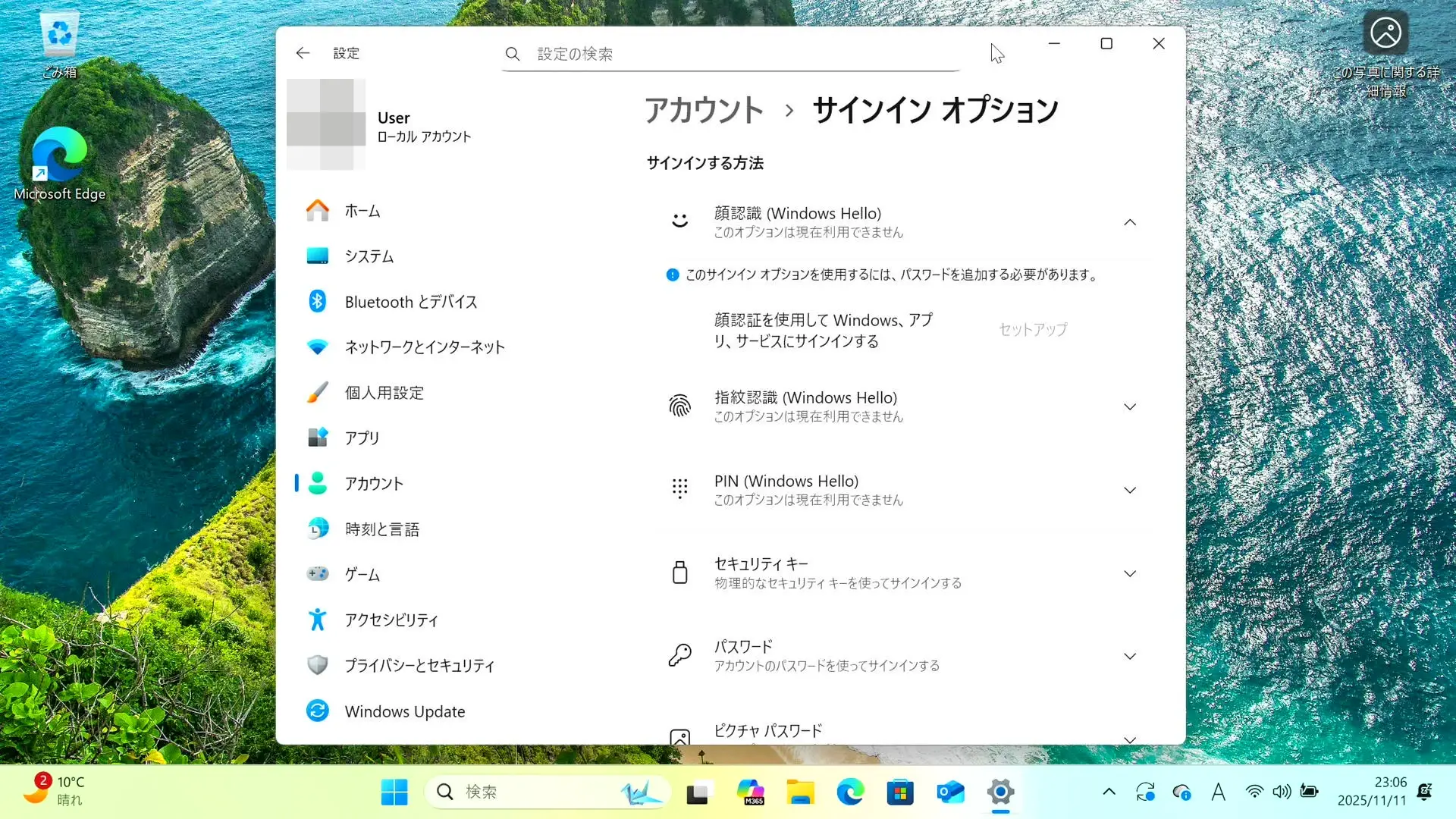The image size is (1456, 819).
Task: Select Windows Update in sidebar
Action: (404, 711)
